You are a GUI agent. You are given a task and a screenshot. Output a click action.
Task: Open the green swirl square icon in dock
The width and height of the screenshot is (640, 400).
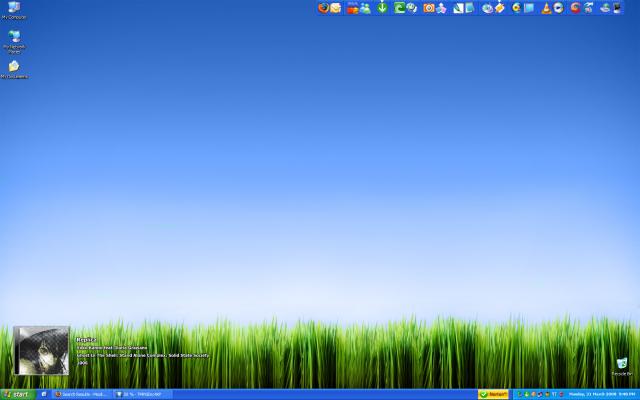(x=400, y=8)
